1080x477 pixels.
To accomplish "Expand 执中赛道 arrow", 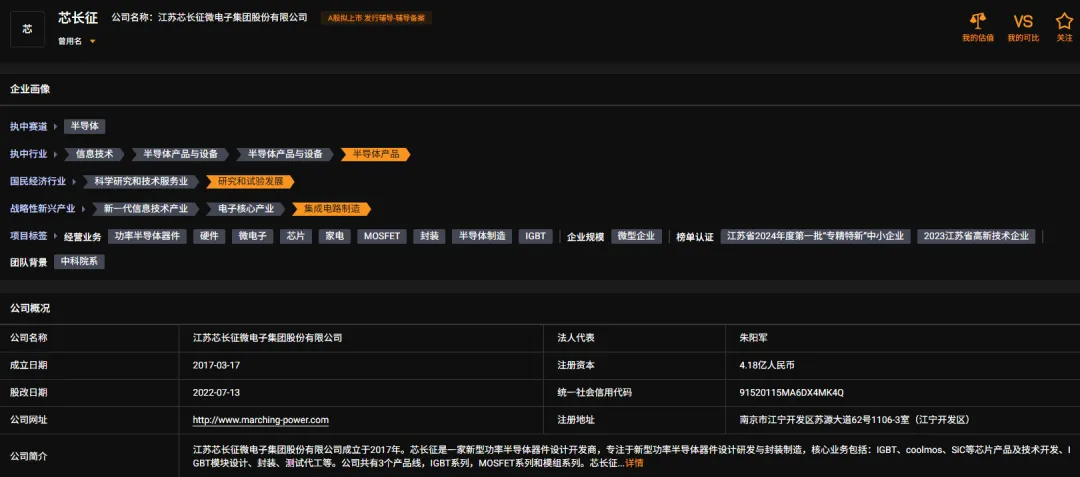I will (x=56, y=127).
